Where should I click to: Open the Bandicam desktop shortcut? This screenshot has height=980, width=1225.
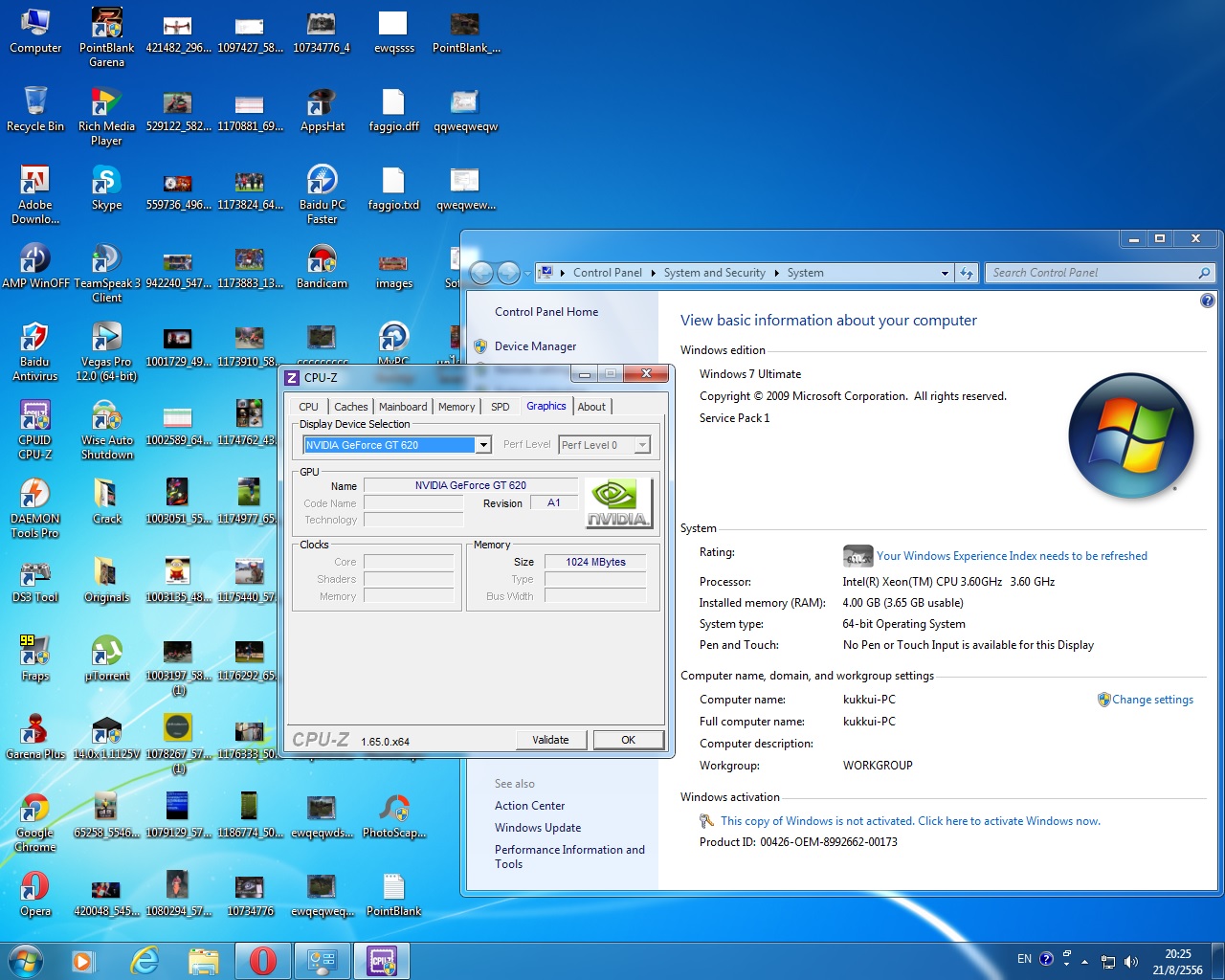[323, 267]
